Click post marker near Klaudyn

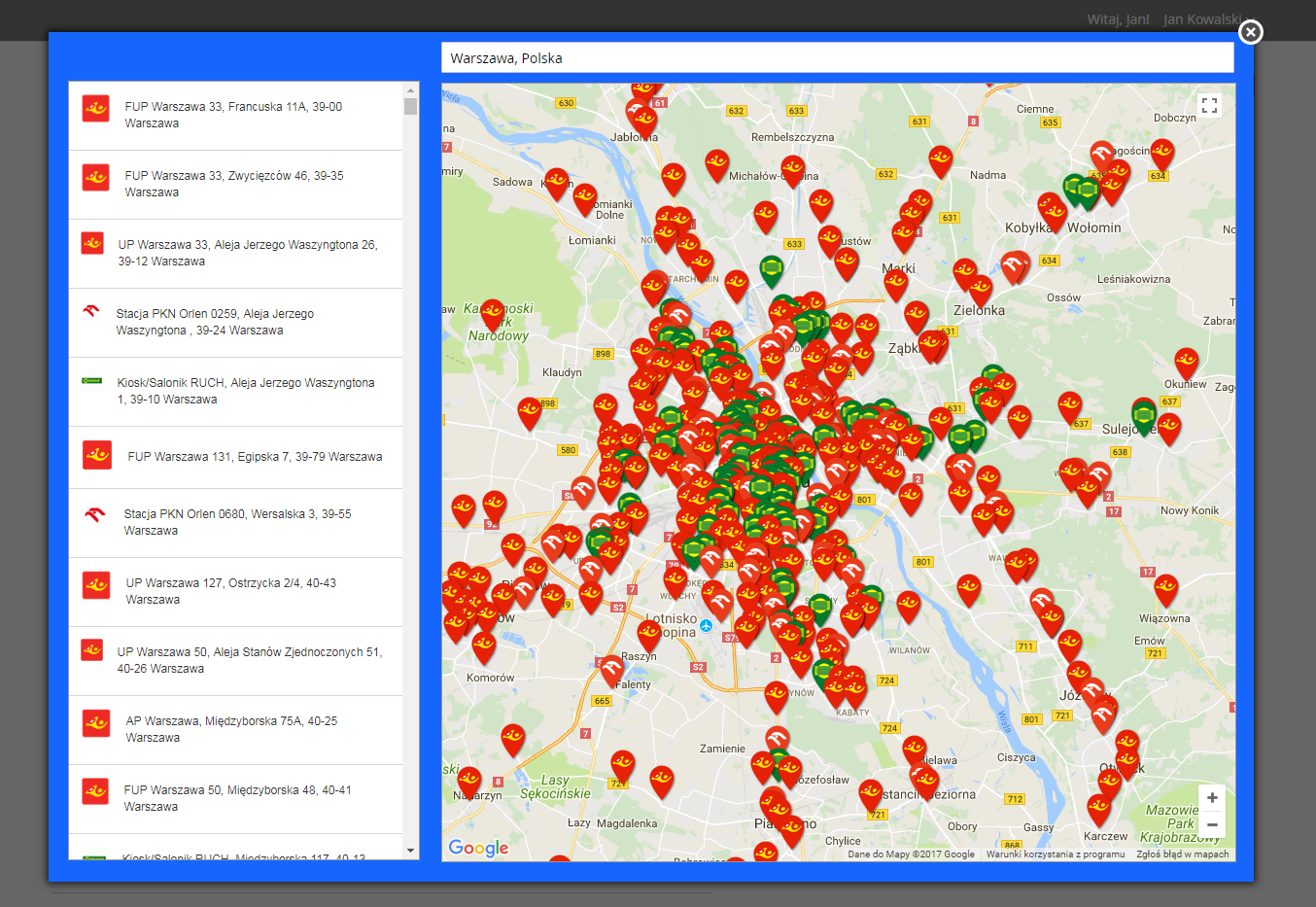pos(529,411)
